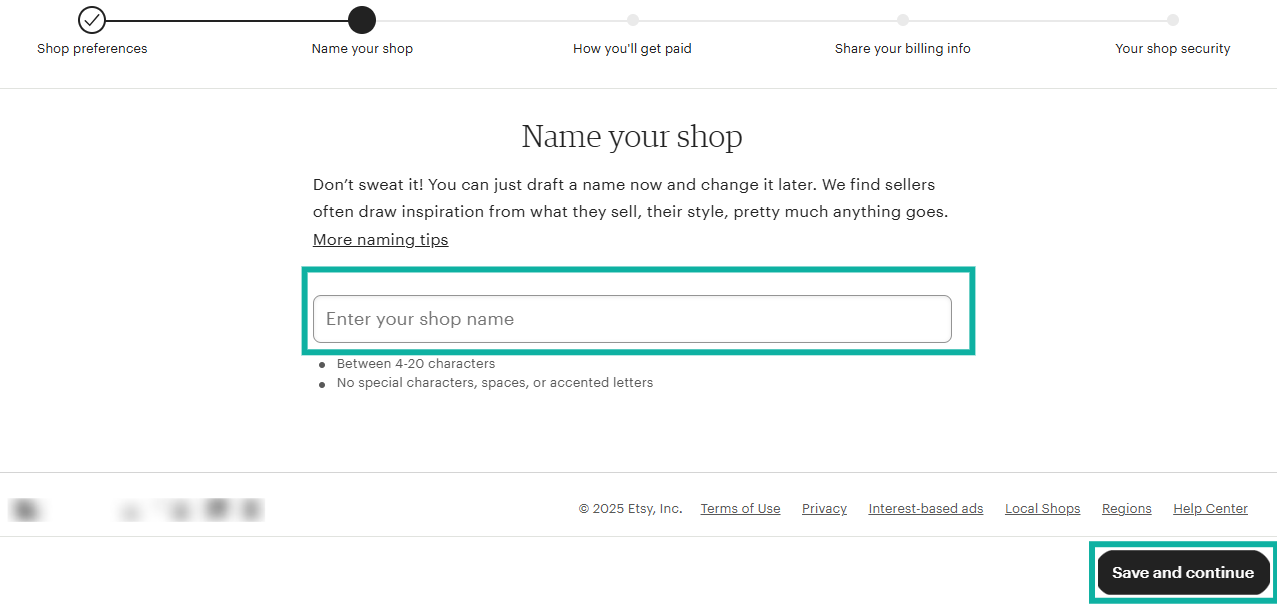Viewport: 1277px width, 606px height.
Task: Click the Share your billing info step dot
Action: (x=903, y=19)
